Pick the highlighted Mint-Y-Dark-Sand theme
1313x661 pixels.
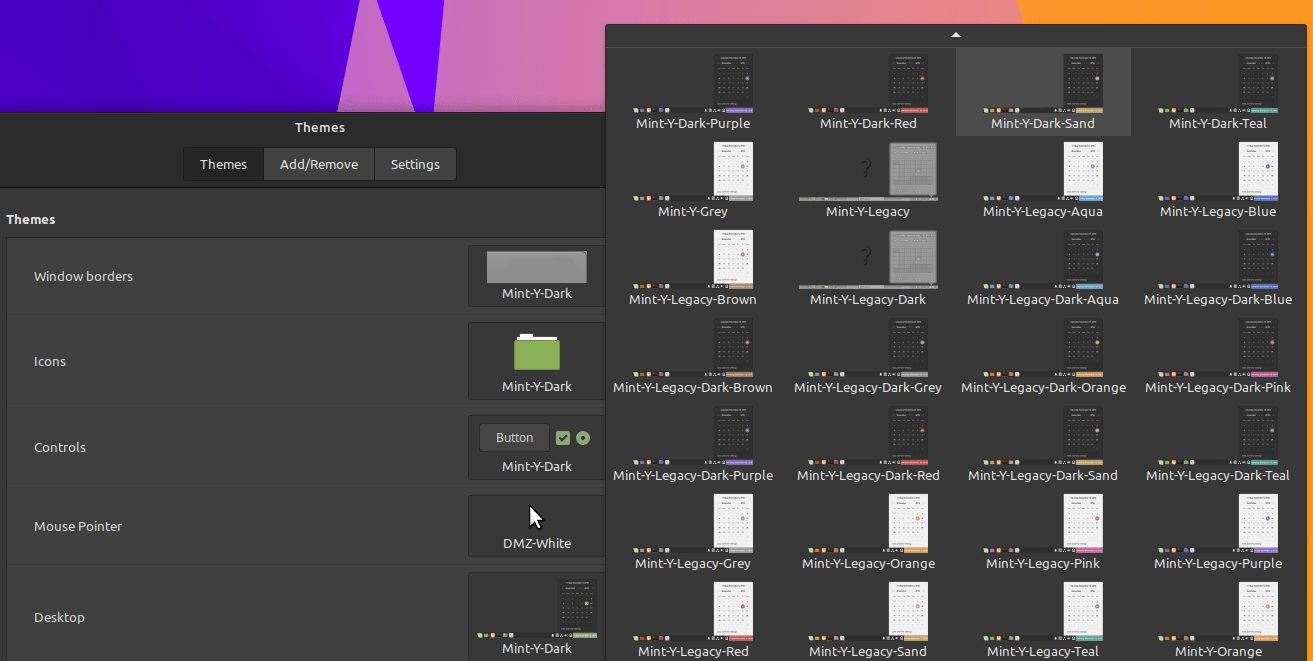pyautogui.click(x=1043, y=92)
